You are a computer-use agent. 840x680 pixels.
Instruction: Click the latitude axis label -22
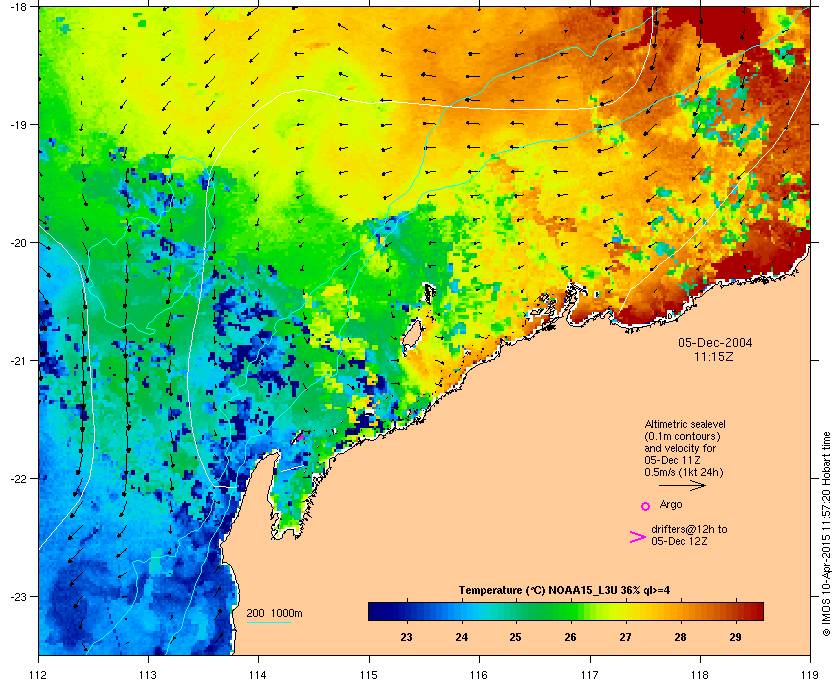pos(18,479)
